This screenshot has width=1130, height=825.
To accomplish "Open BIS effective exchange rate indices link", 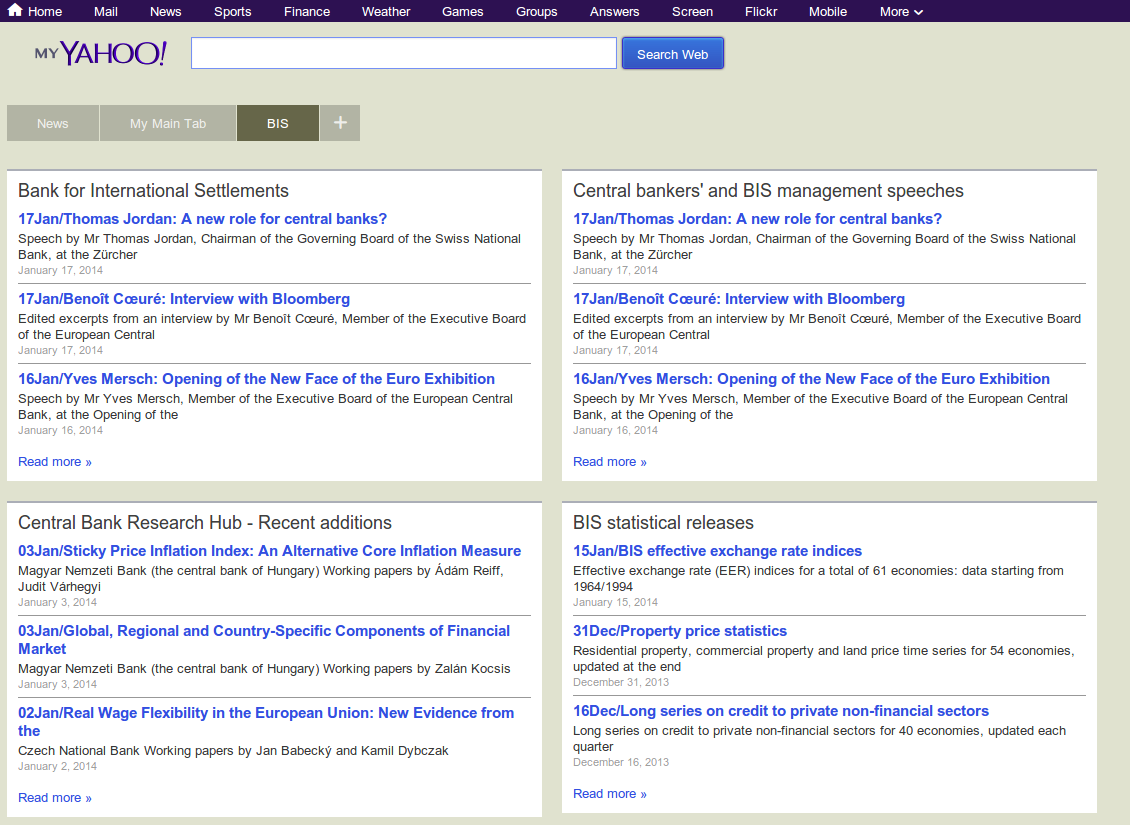I will tap(717, 551).
